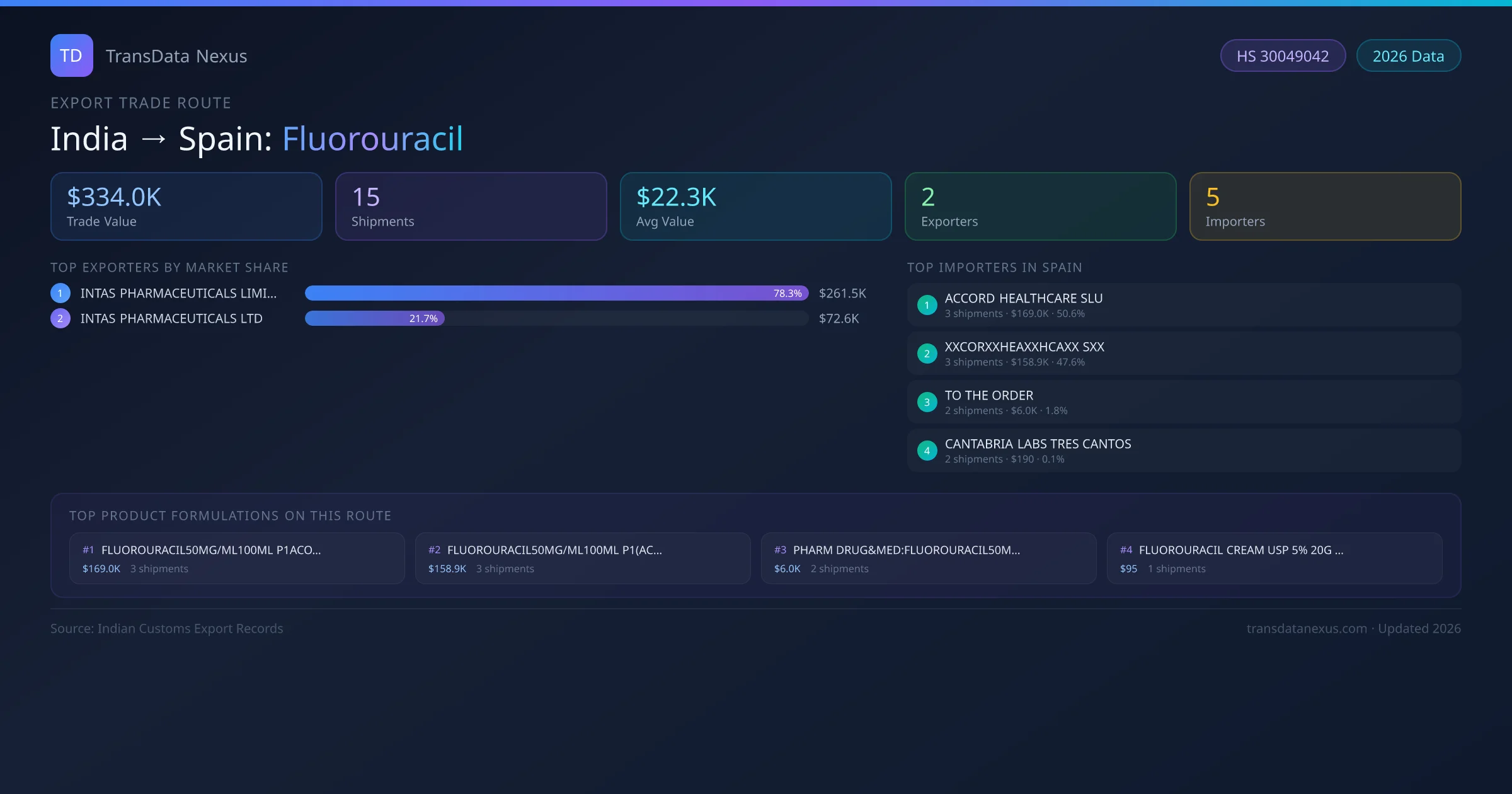Open the 2 Exporters stat card
This screenshot has width=1512, height=794.
click(1041, 207)
